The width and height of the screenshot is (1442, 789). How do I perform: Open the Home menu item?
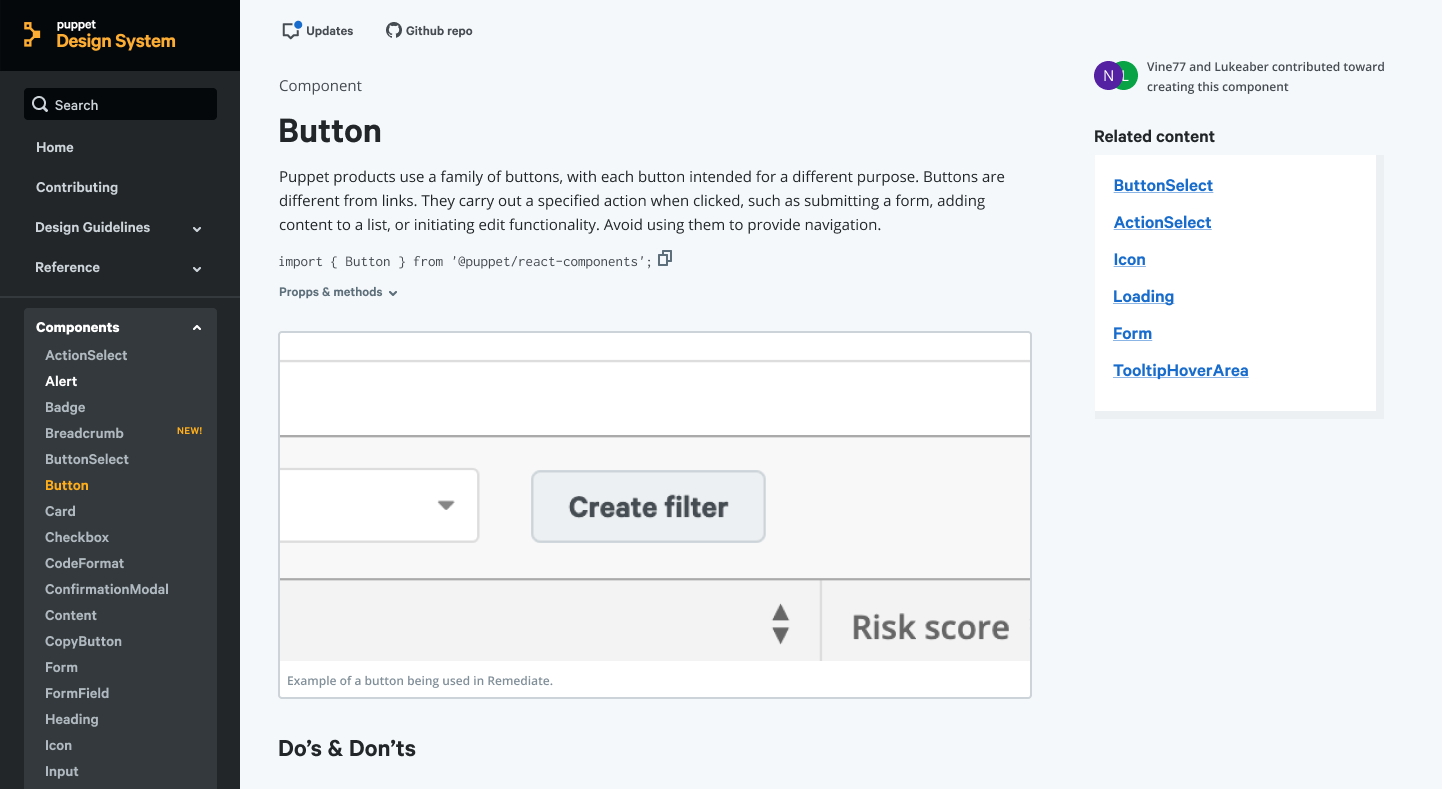tap(55, 147)
